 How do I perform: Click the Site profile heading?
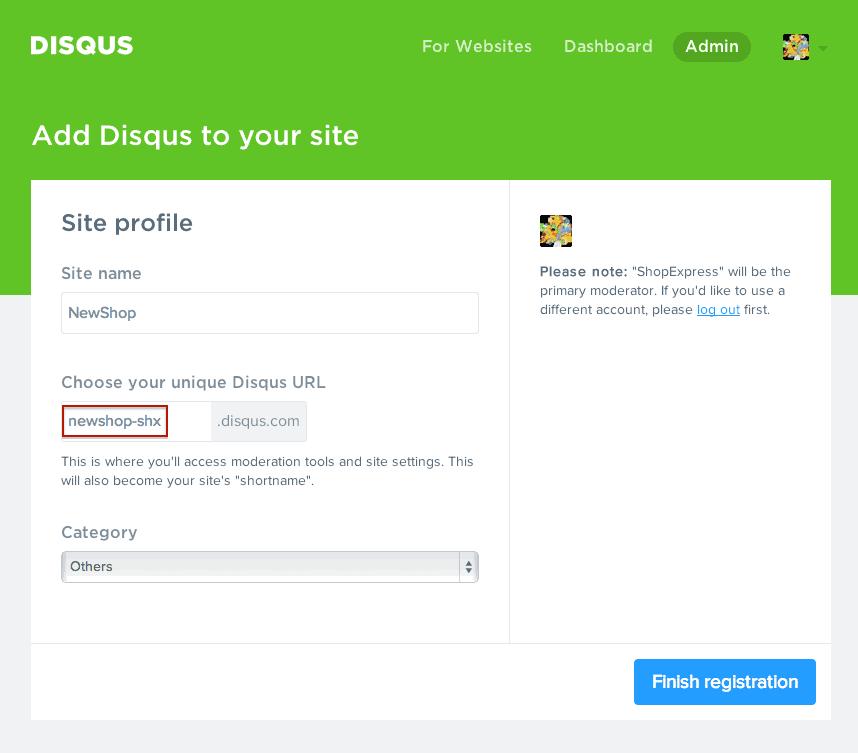pos(127,223)
